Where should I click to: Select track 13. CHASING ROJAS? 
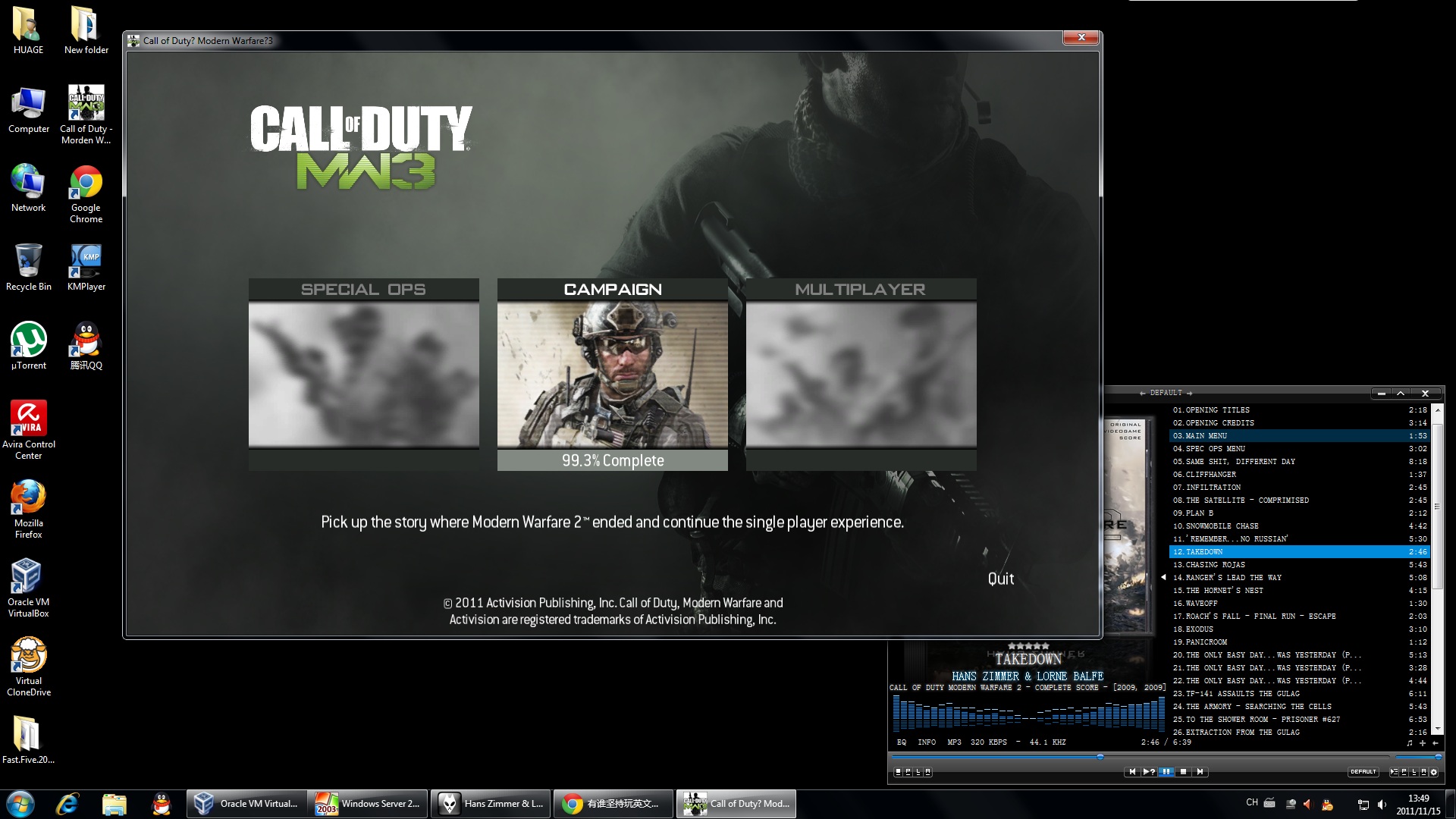[x=1300, y=564]
